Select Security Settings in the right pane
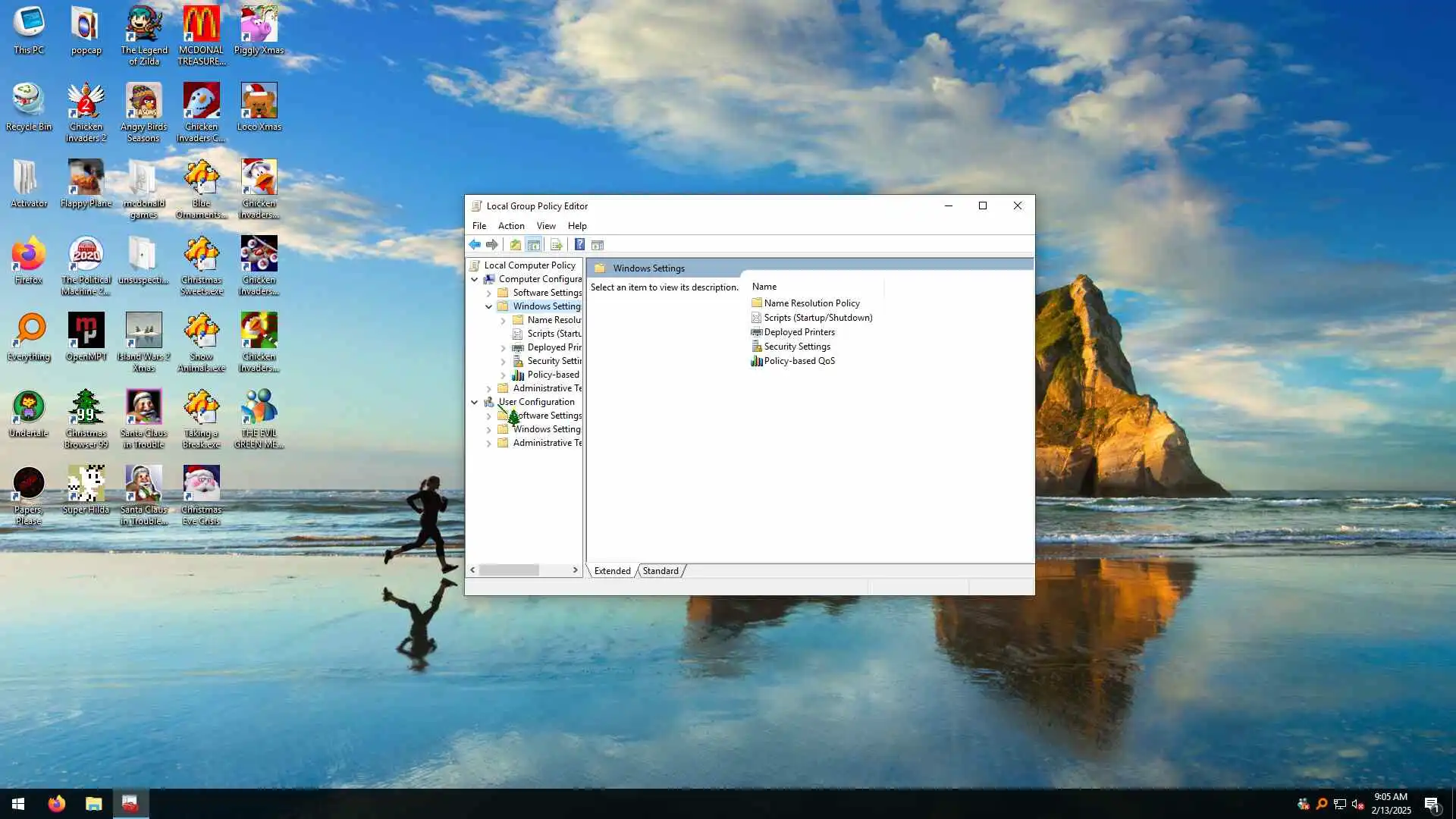This screenshot has width=1456, height=819. click(796, 347)
